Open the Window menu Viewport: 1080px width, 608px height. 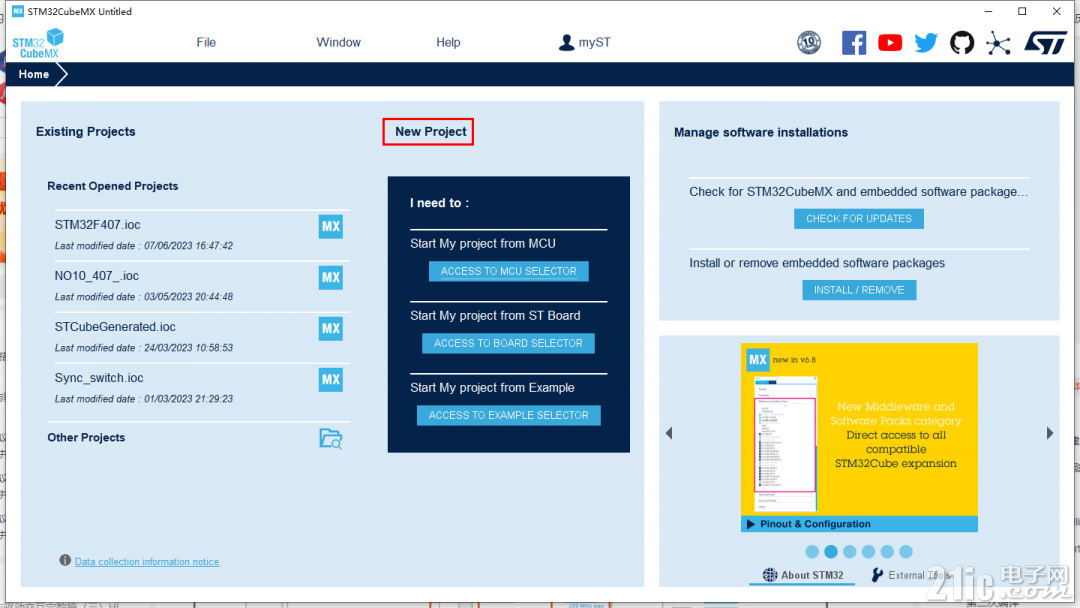[x=338, y=43]
